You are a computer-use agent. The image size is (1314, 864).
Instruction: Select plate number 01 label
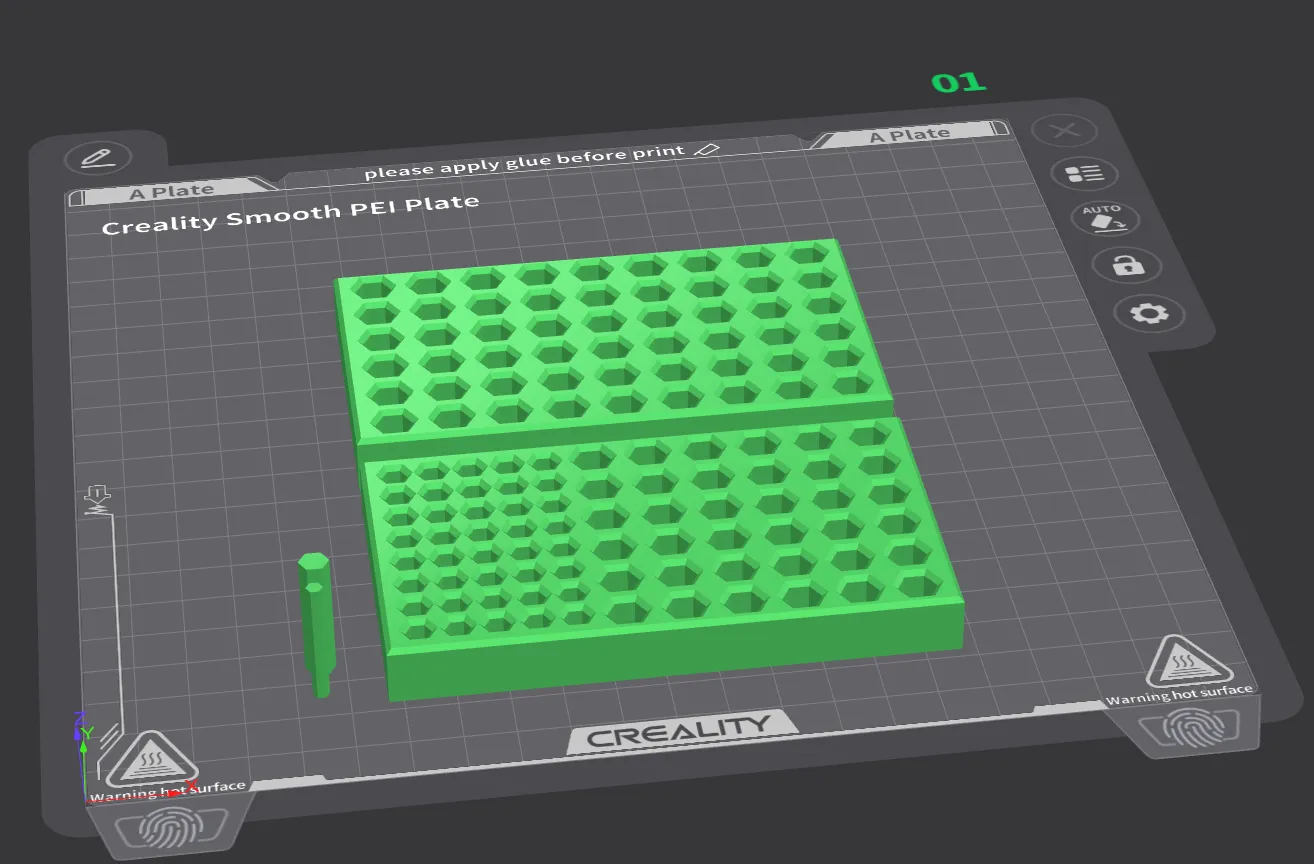pyautogui.click(x=958, y=82)
